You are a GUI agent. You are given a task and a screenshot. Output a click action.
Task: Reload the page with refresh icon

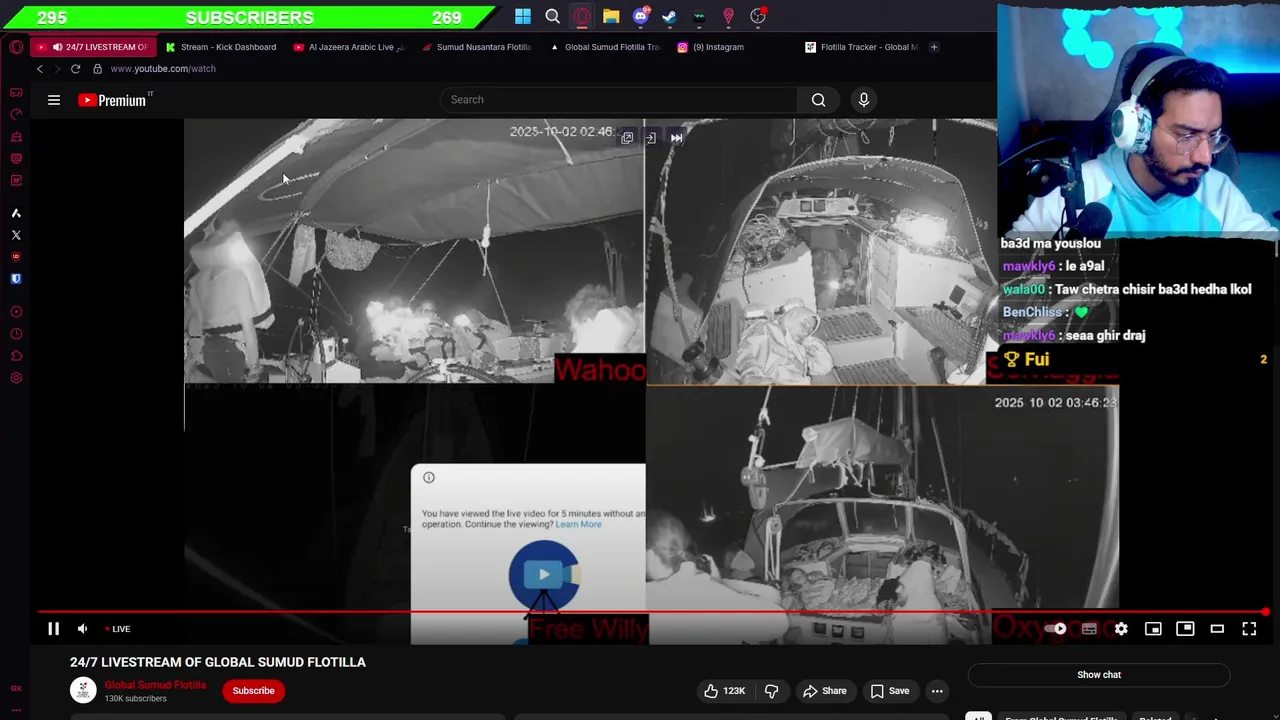click(x=75, y=69)
